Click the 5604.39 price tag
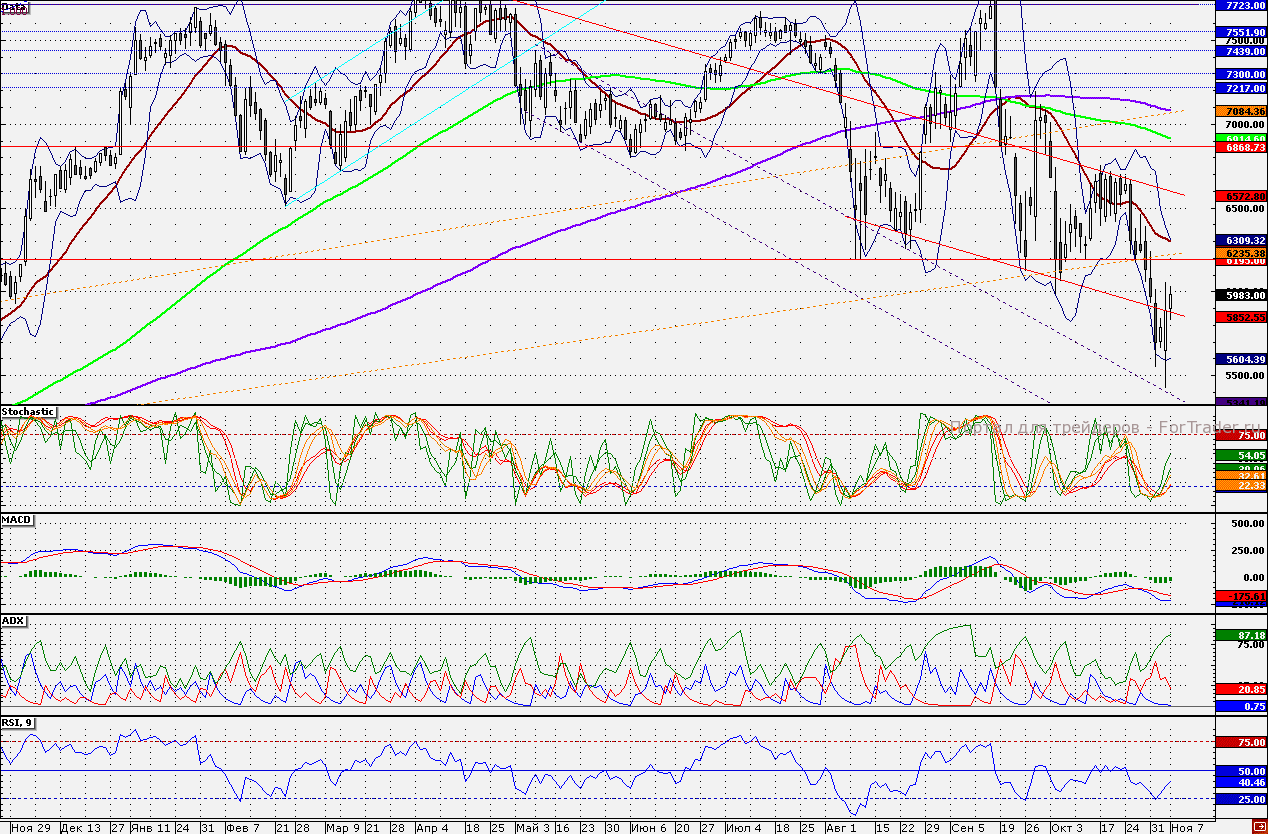Image resolution: width=1268 pixels, height=834 pixels. click(x=1240, y=360)
